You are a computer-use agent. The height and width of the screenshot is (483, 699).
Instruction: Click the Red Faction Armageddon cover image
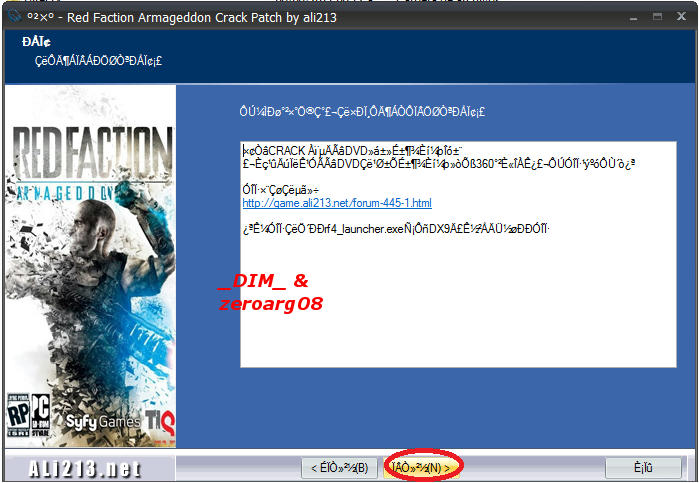(x=90, y=266)
